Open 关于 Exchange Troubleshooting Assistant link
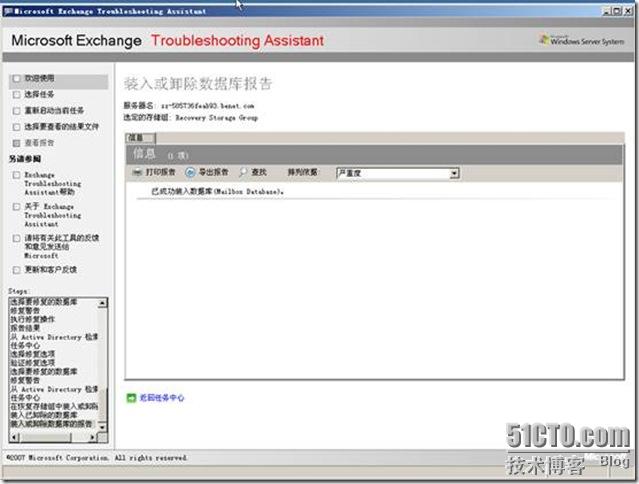 point(53,215)
